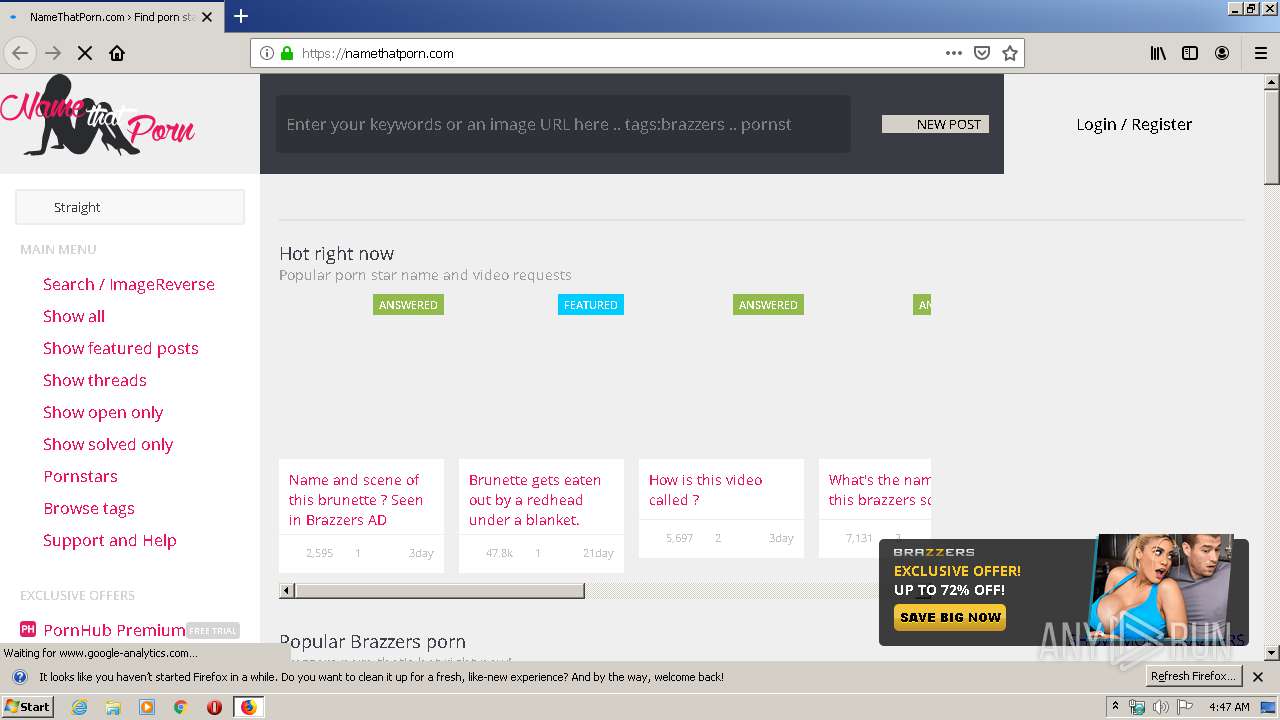
Task: Click the browser Forward arrow button
Action: [53, 53]
